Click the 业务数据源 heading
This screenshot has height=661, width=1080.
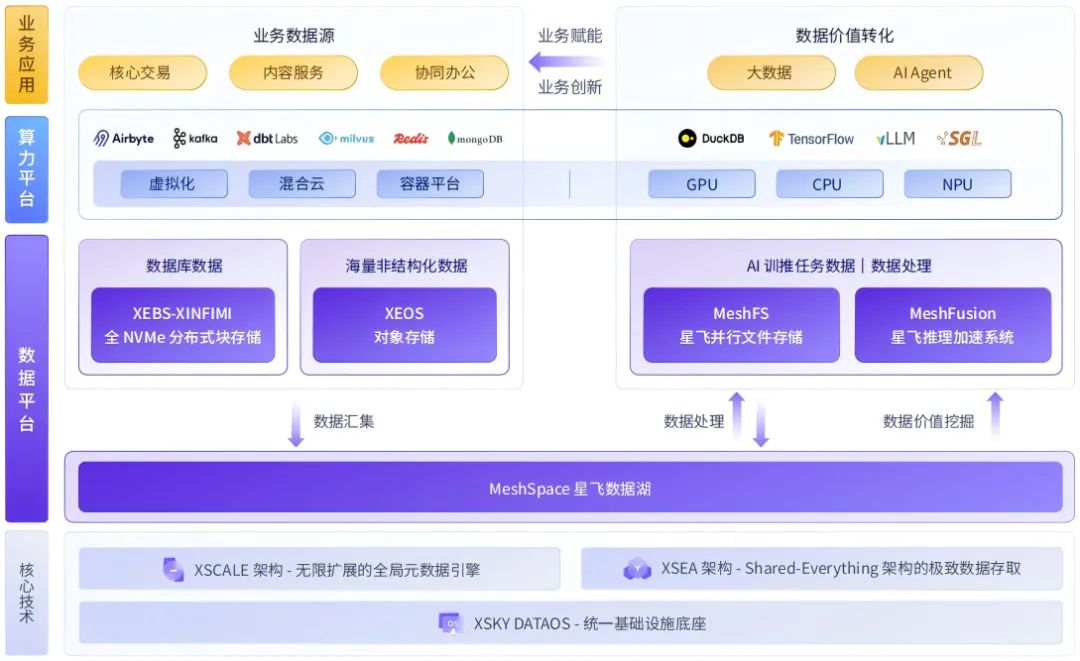[x=294, y=36]
